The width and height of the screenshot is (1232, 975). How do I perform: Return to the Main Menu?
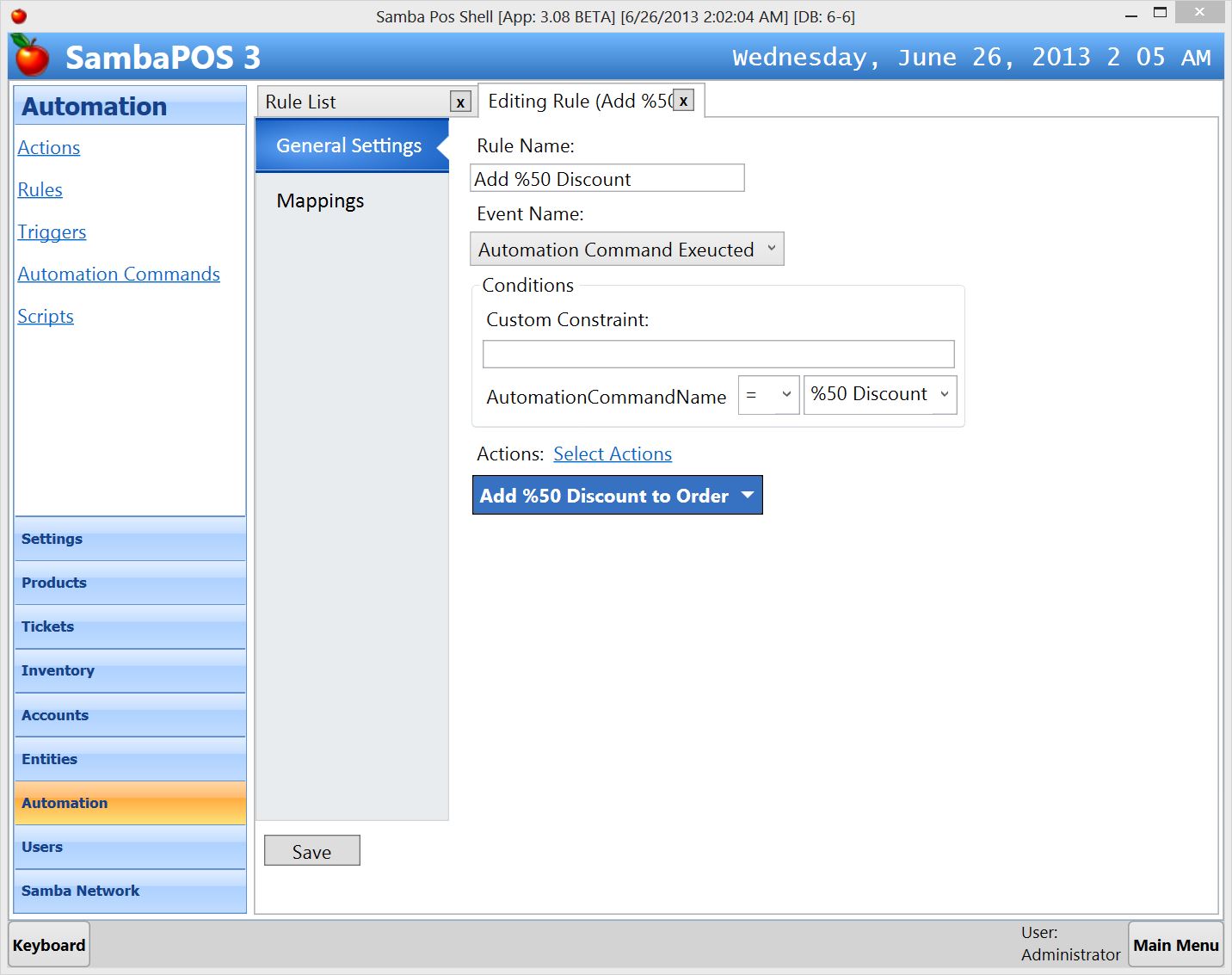(1175, 945)
